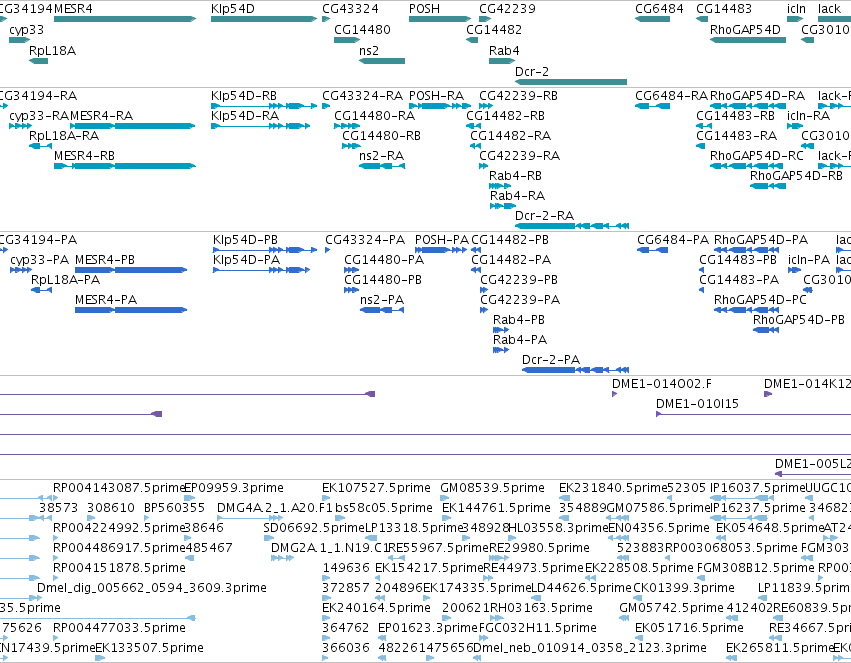Open protein CG43324-PA
The image size is (851, 663).
[365, 240]
